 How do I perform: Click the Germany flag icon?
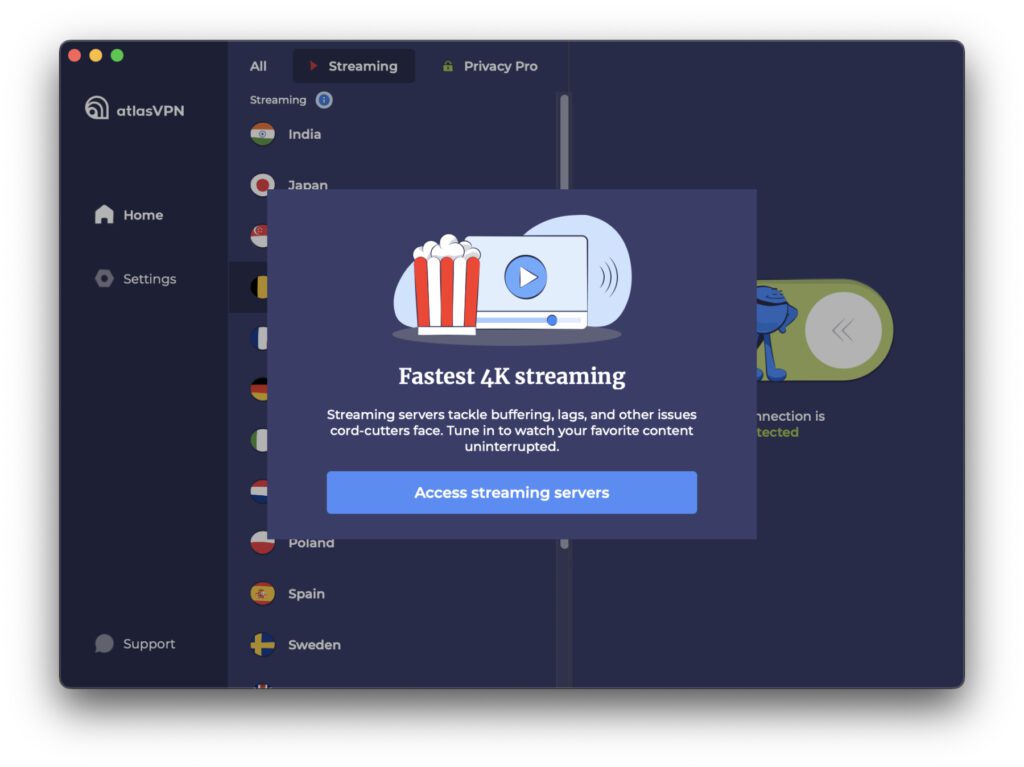click(x=262, y=389)
